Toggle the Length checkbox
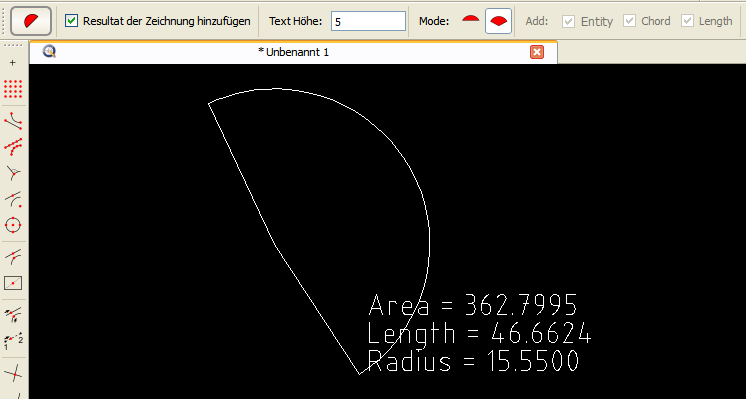The width and height of the screenshot is (746, 399). [687, 21]
